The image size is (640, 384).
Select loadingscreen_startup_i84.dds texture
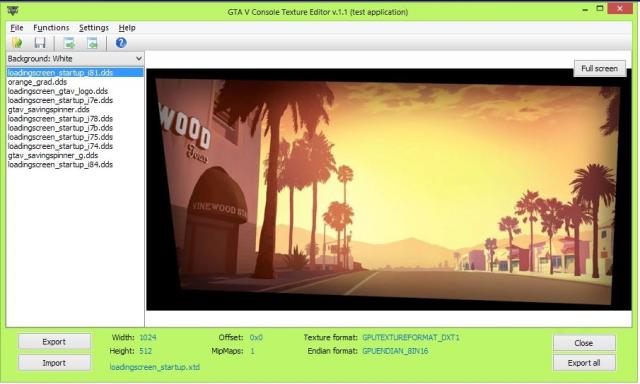pyautogui.click(x=60, y=164)
